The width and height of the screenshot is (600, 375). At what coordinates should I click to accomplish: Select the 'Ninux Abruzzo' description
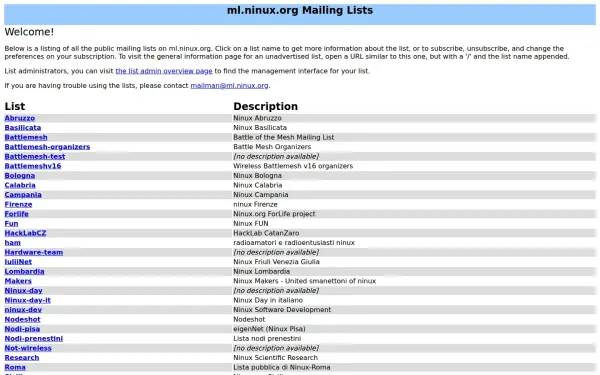tap(257, 118)
